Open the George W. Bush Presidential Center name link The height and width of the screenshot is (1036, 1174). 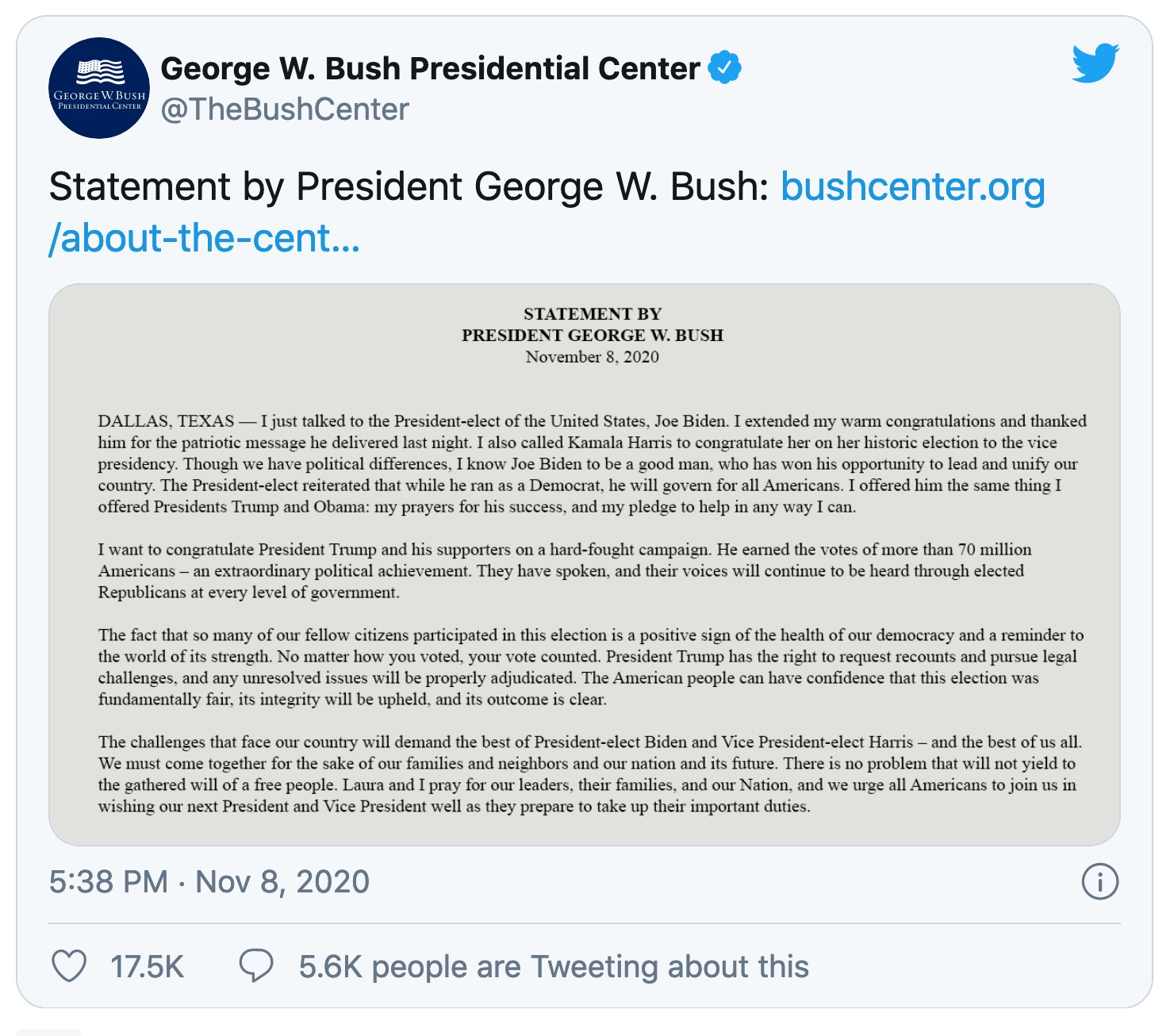[x=430, y=68]
